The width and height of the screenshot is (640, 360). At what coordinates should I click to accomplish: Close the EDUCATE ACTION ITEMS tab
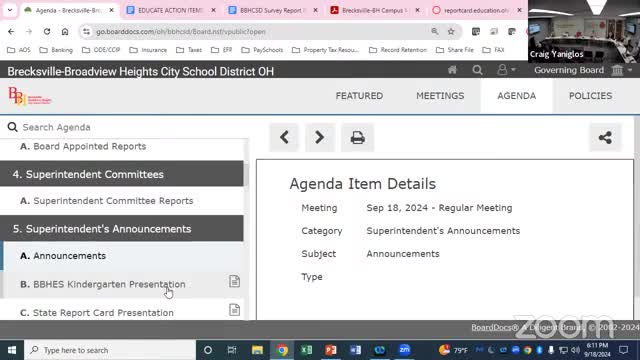point(213,10)
